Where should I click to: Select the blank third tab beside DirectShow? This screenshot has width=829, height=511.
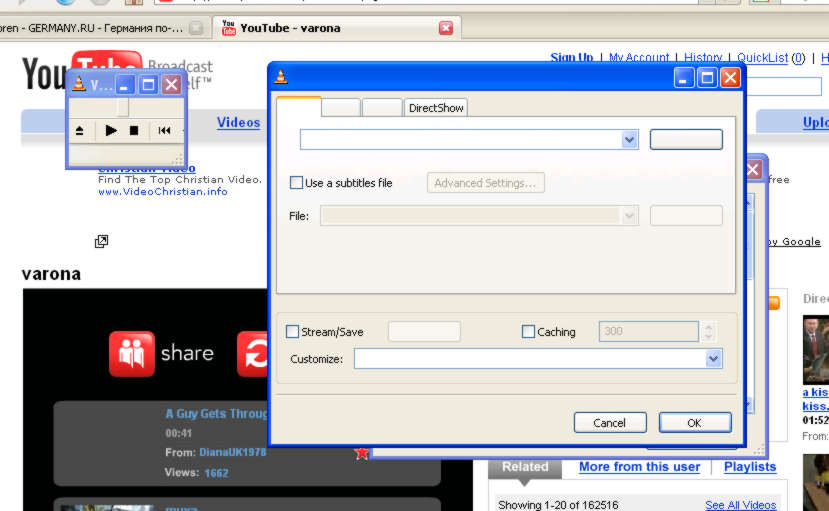click(382, 108)
